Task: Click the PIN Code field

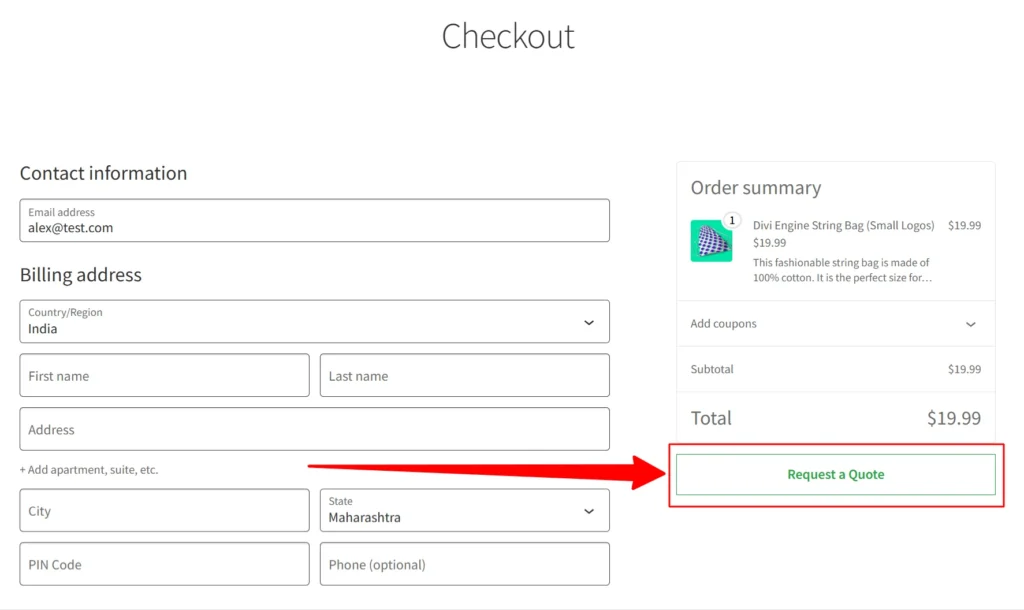Action: (x=164, y=564)
